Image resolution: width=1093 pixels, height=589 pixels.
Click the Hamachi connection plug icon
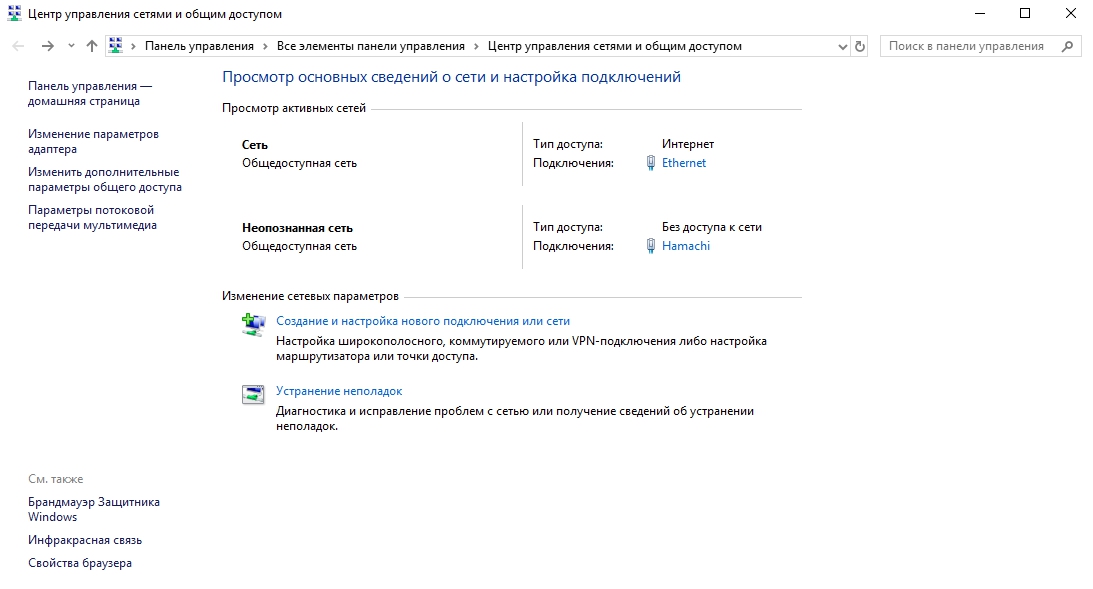(x=651, y=246)
